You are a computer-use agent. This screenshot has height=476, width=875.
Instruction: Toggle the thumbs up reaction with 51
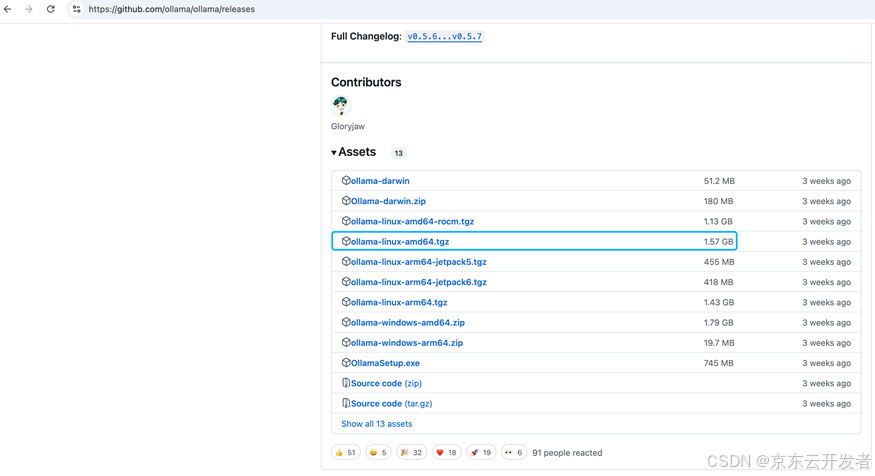pyautogui.click(x=345, y=453)
